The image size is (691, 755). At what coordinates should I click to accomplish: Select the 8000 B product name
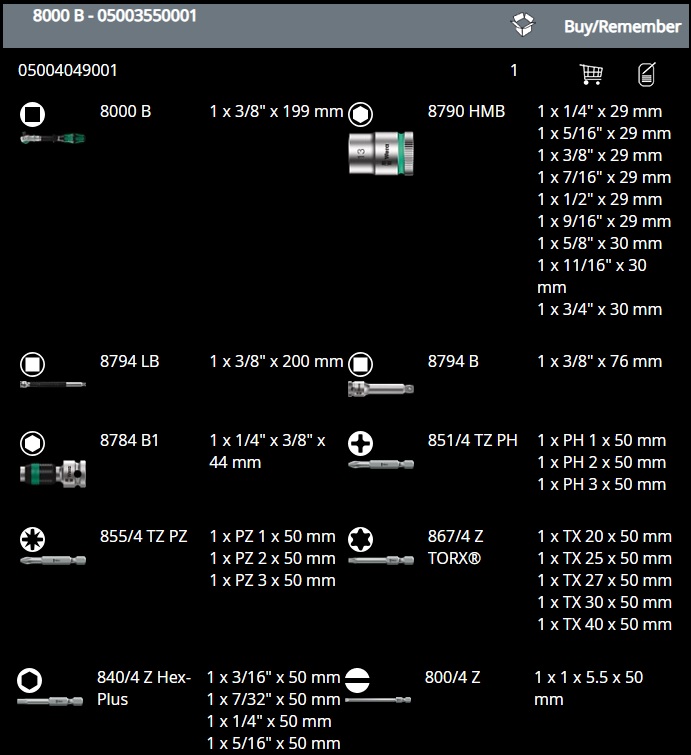[x=125, y=111]
